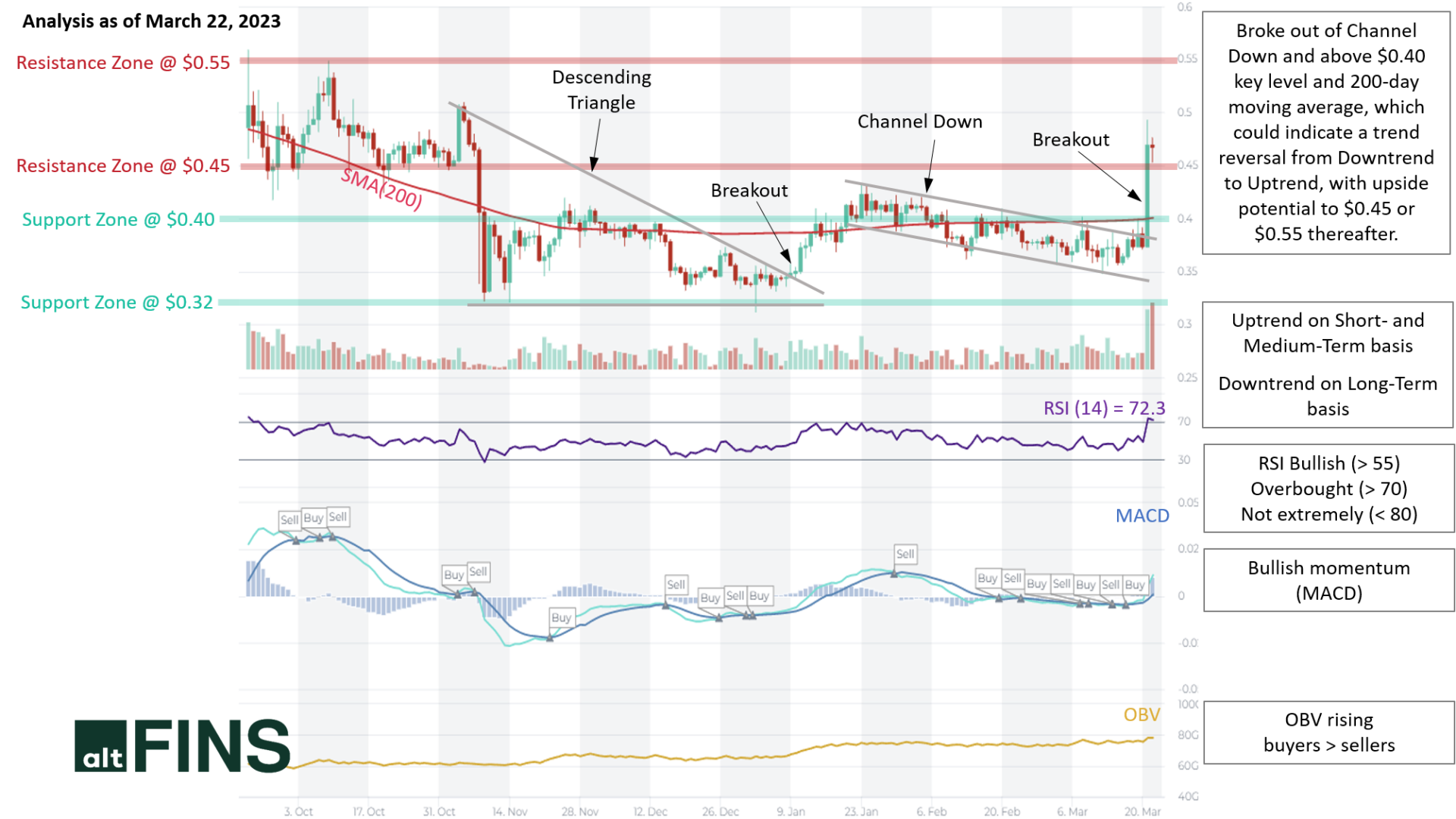Click the 0.55 price axis value

pos(1188,59)
